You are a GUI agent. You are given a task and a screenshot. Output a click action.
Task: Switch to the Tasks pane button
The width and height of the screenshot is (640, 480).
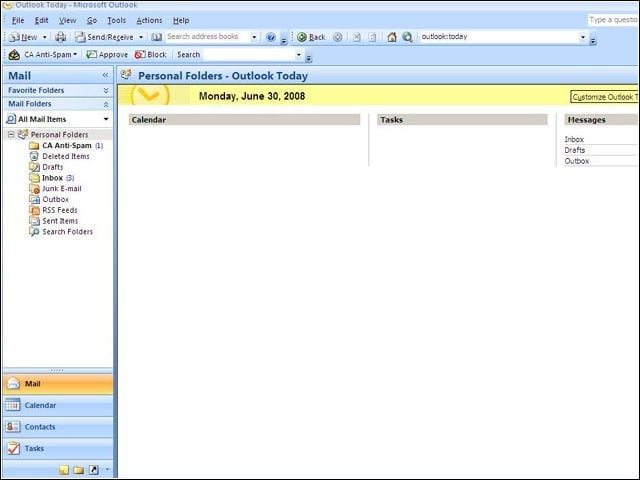point(58,449)
